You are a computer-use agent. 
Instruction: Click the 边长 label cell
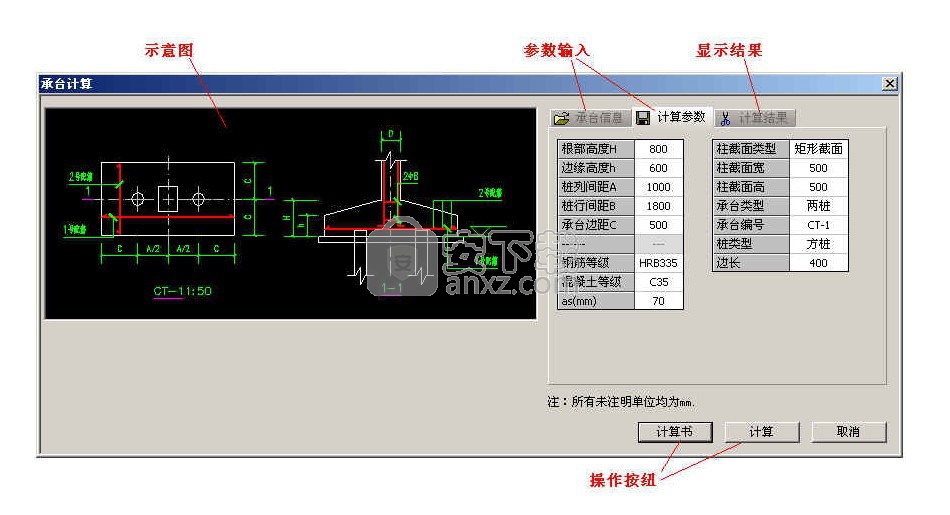pos(751,263)
